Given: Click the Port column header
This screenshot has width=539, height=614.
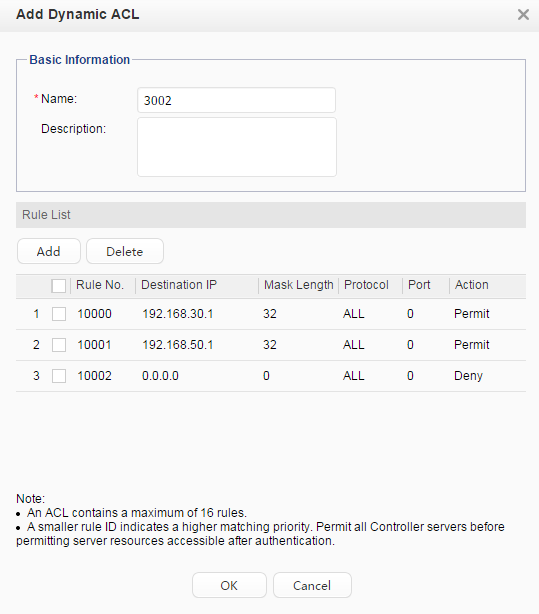Looking at the screenshot, I should 419,285.
